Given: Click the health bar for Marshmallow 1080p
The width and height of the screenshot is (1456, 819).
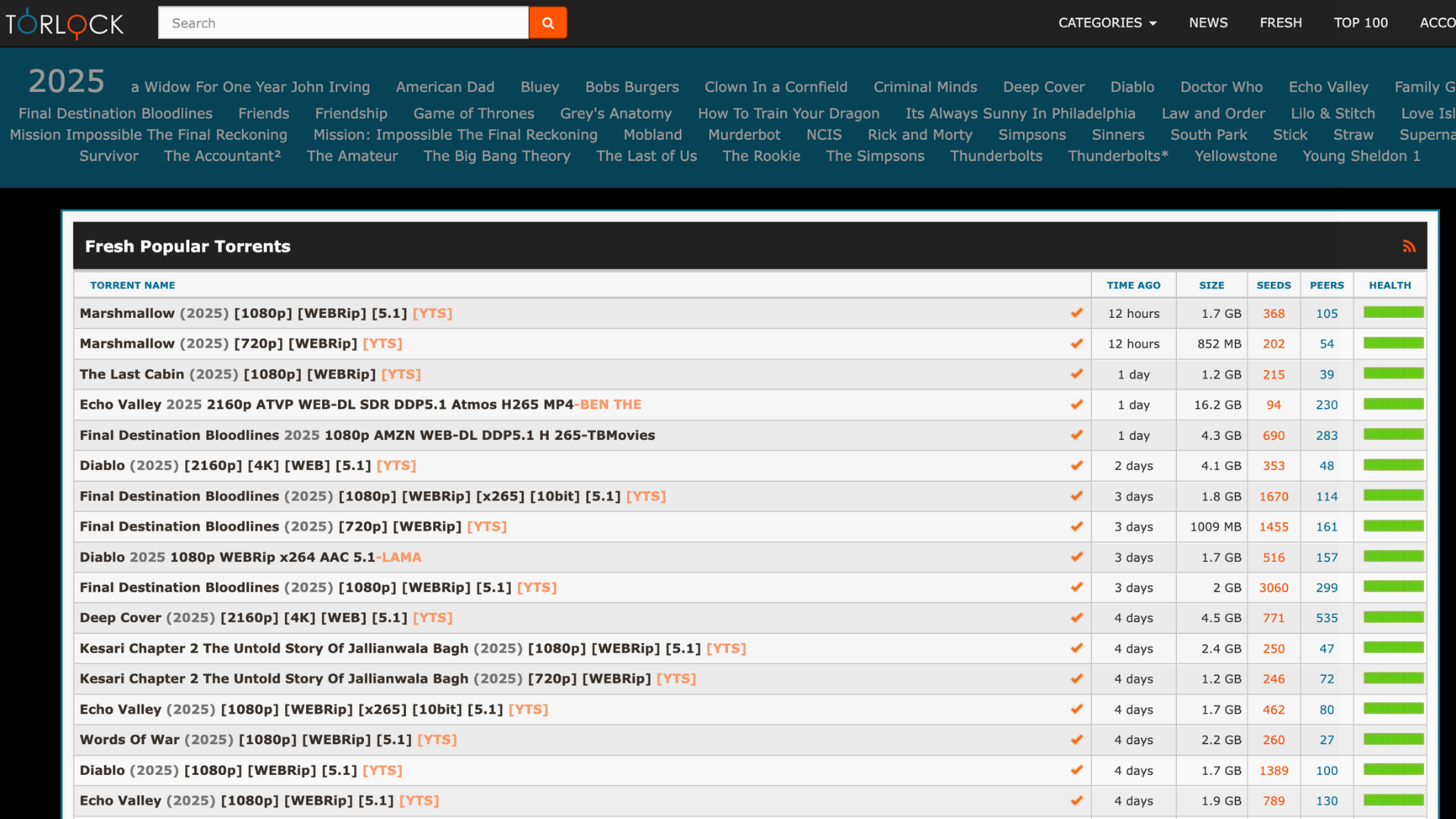Looking at the screenshot, I should (1393, 312).
